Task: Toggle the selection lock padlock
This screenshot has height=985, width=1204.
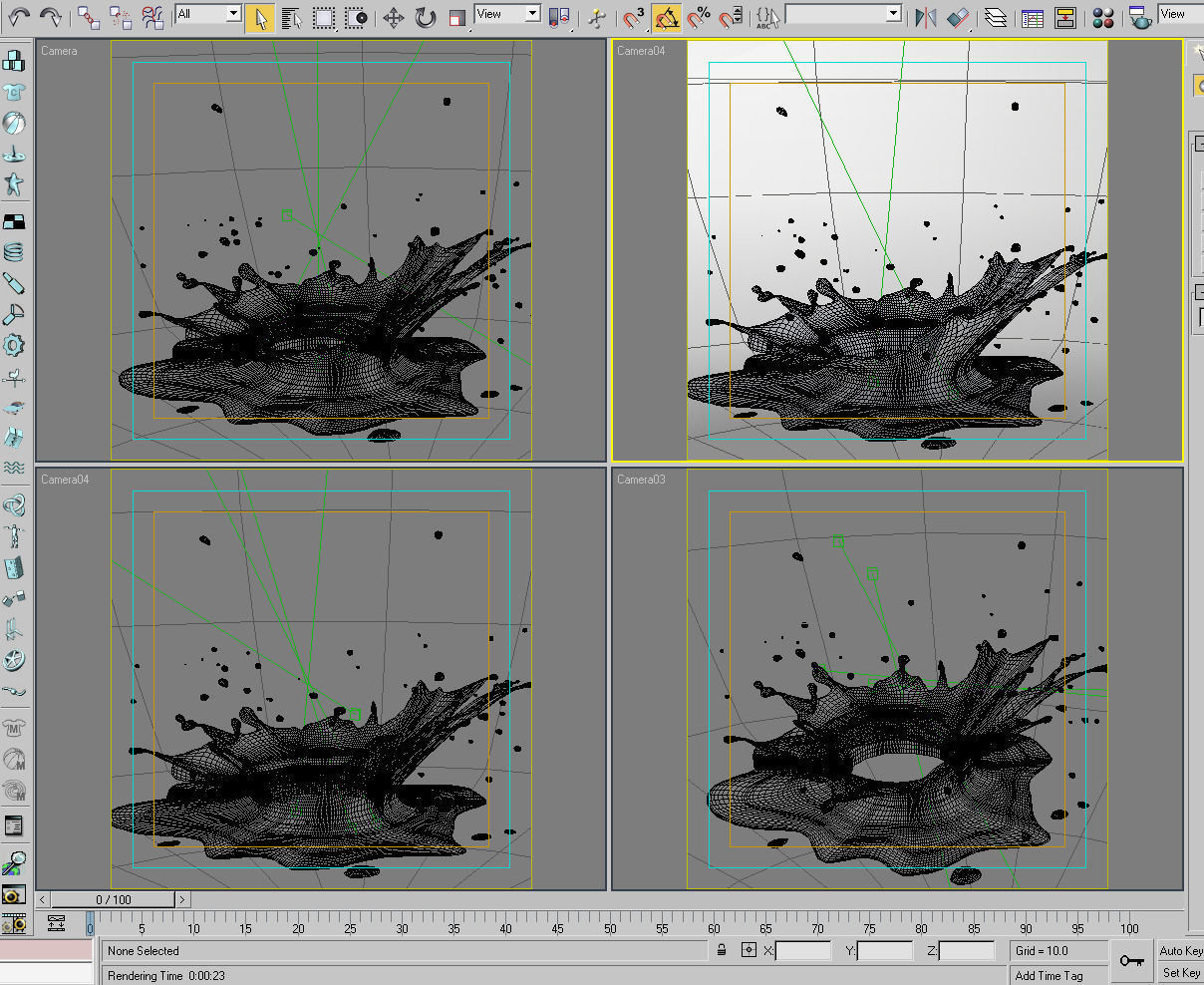Action: [721, 950]
